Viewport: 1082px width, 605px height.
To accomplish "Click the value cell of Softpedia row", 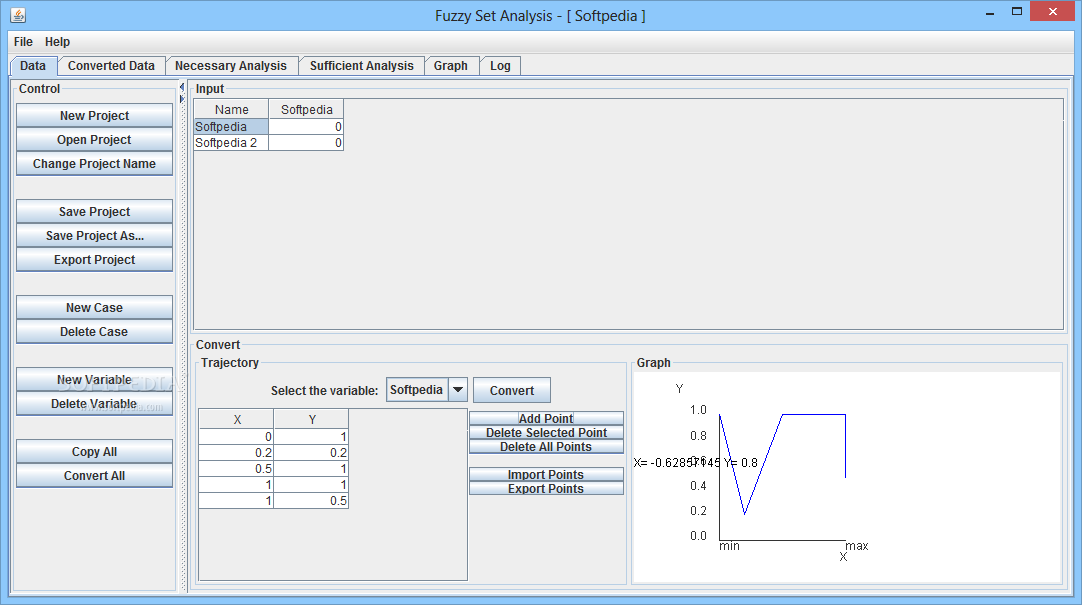I will point(306,126).
